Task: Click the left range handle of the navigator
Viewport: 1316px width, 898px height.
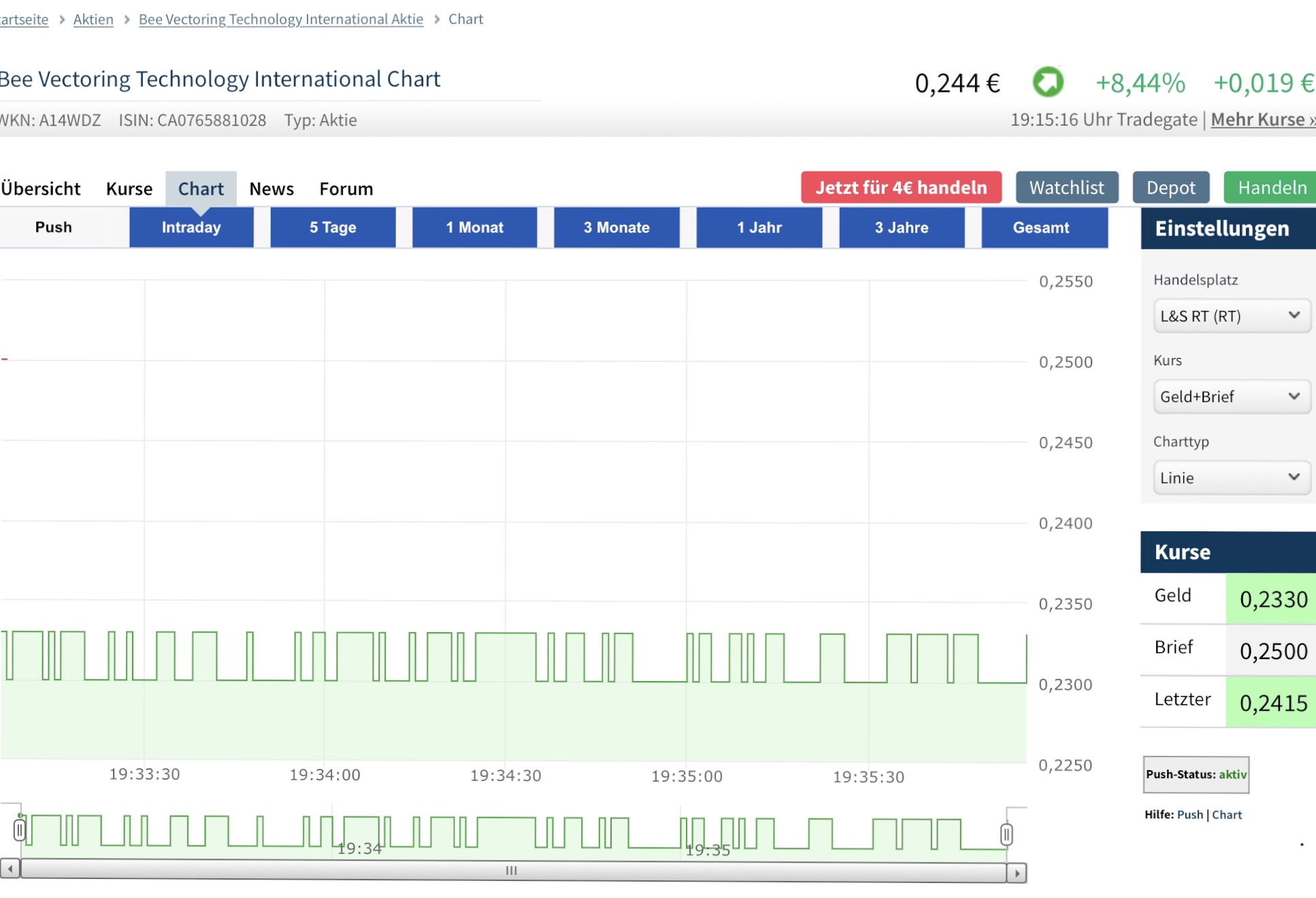Action: point(19,830)
